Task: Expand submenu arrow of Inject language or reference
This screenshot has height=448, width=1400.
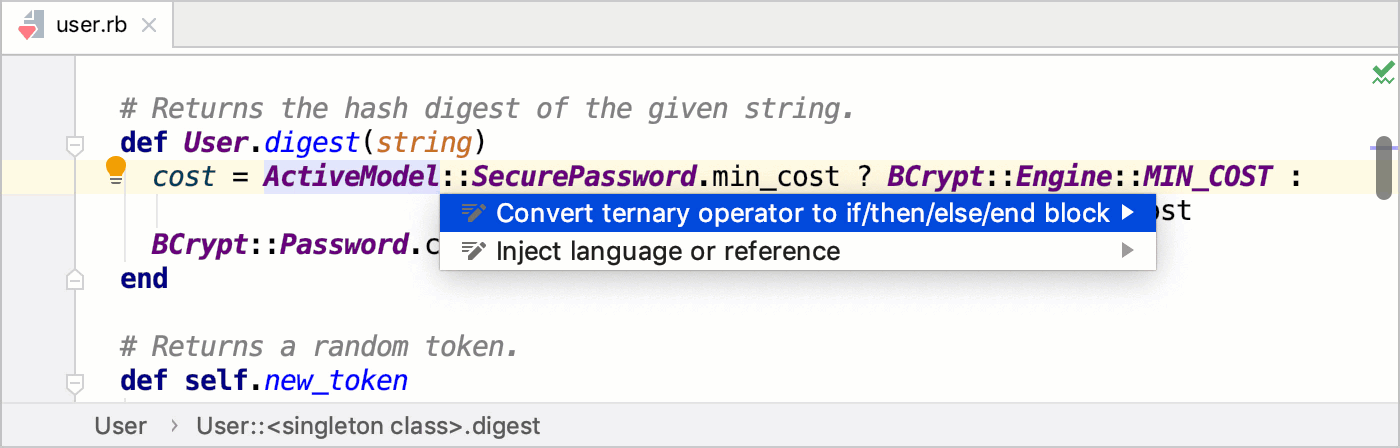Action: tap(1128, 250)
